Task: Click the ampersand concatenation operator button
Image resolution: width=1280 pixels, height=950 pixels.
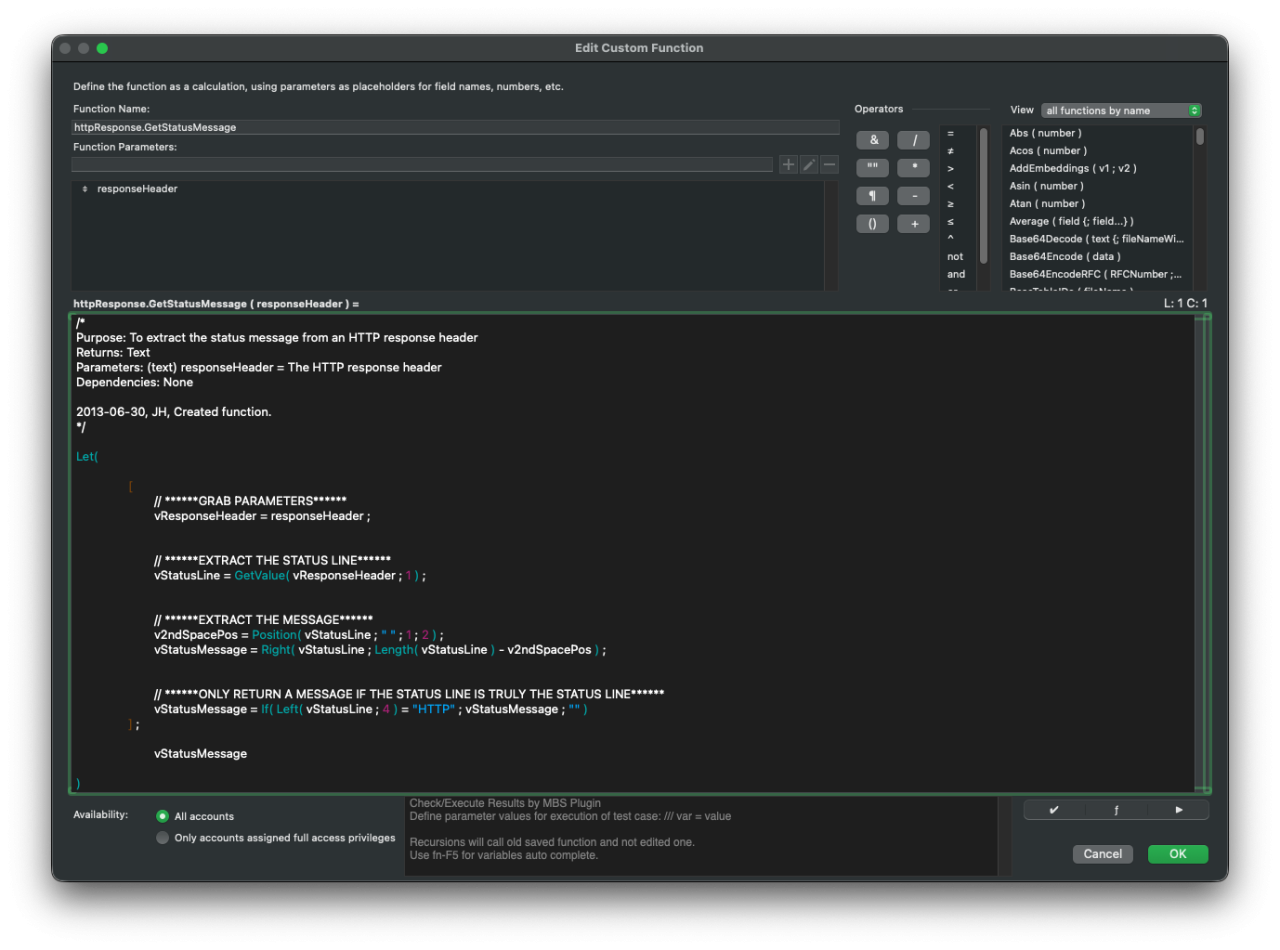Action: [x=872, y=140]
